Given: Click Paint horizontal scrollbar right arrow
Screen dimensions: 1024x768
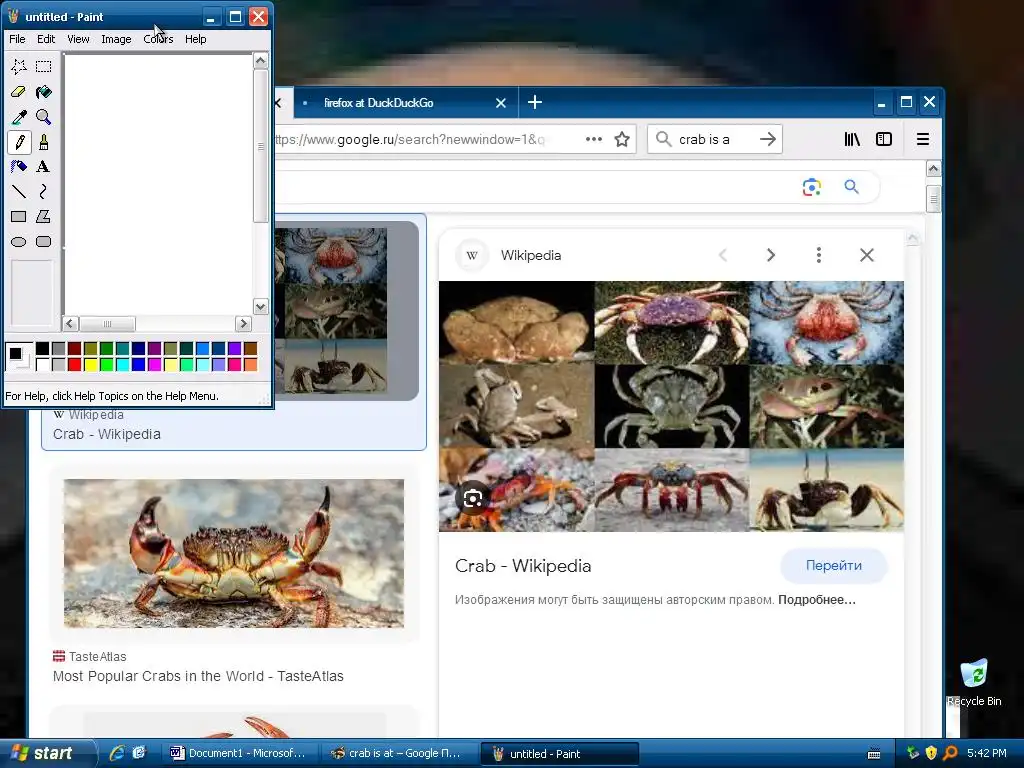Looking at the screenshot, I should [x=244, y=323].
